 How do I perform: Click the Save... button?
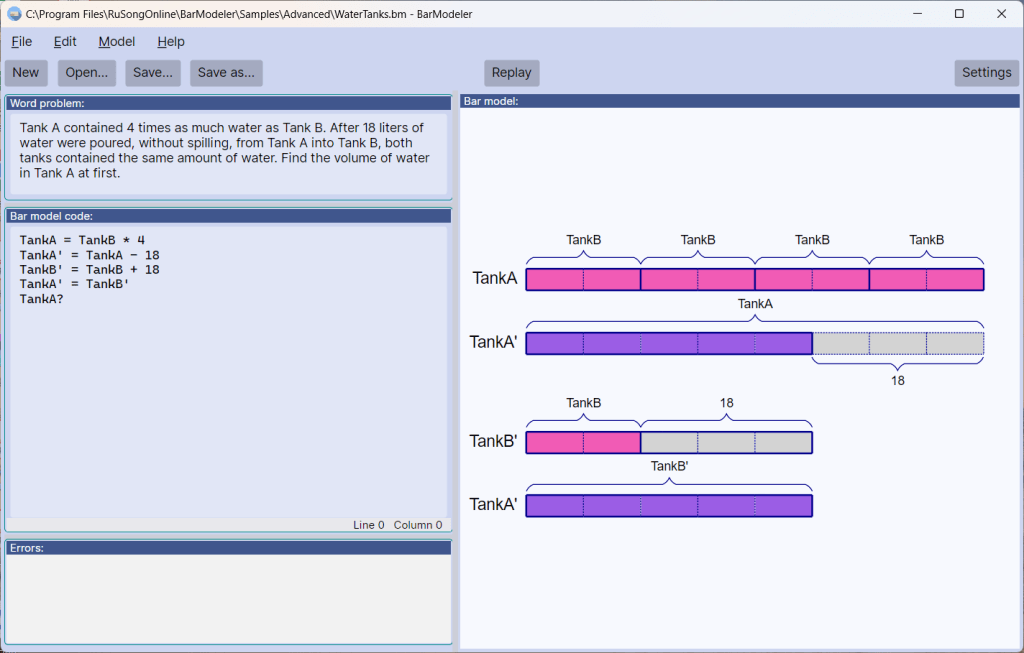pos(153,73)
